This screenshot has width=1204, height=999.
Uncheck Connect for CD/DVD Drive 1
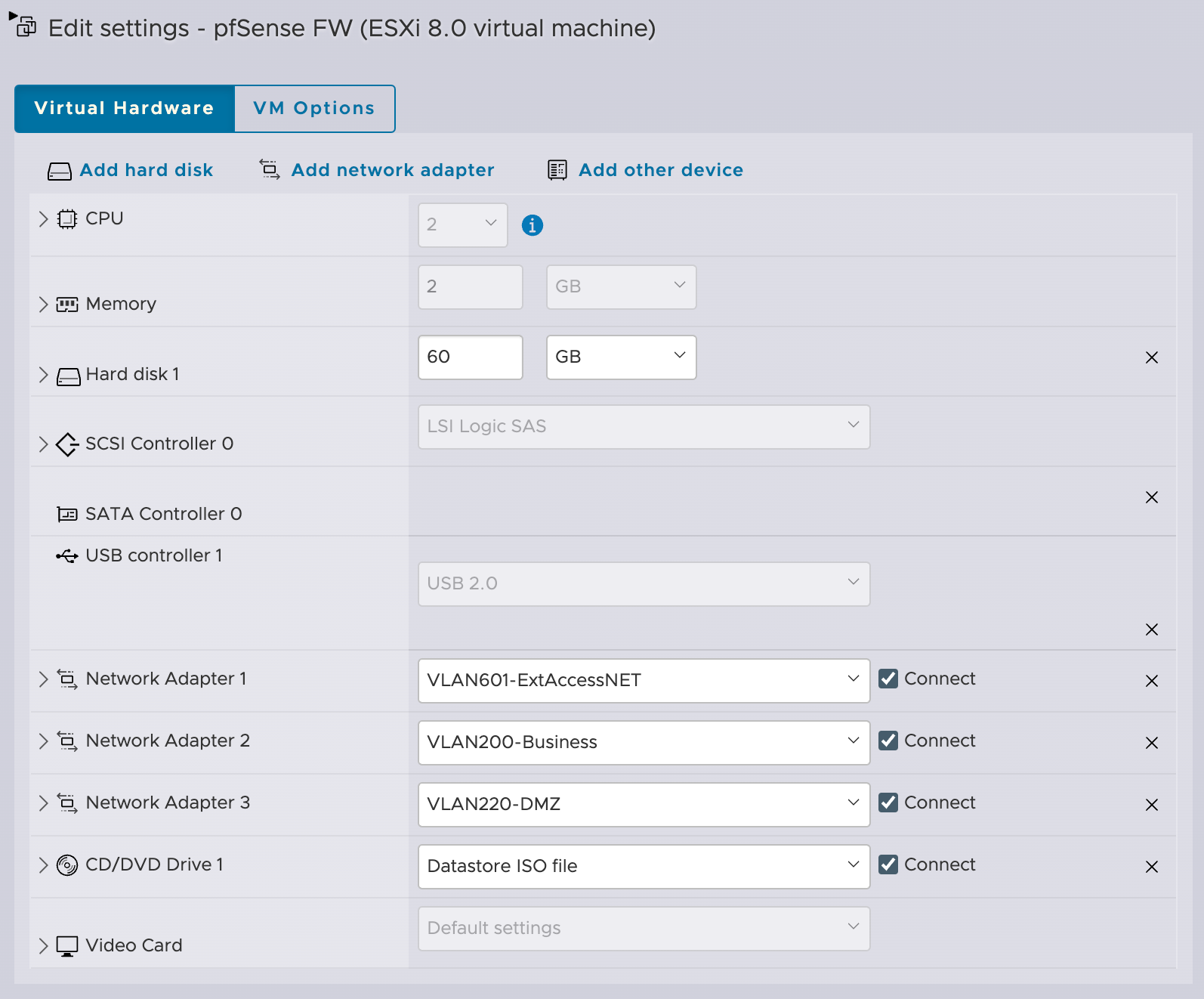[889, 864]
